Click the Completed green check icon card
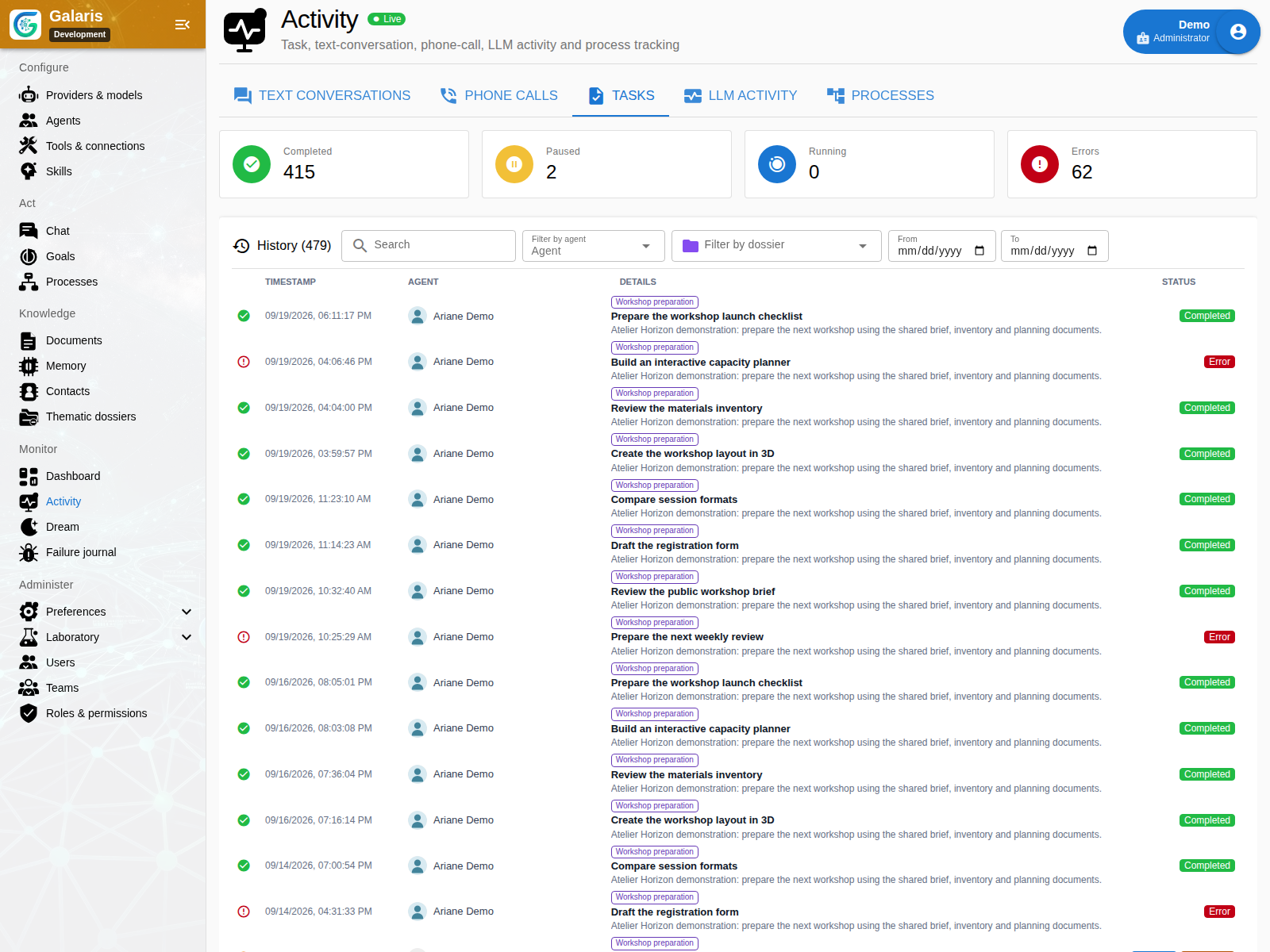The height and width of the screenshot is (952, 1270). pos(252,164)
